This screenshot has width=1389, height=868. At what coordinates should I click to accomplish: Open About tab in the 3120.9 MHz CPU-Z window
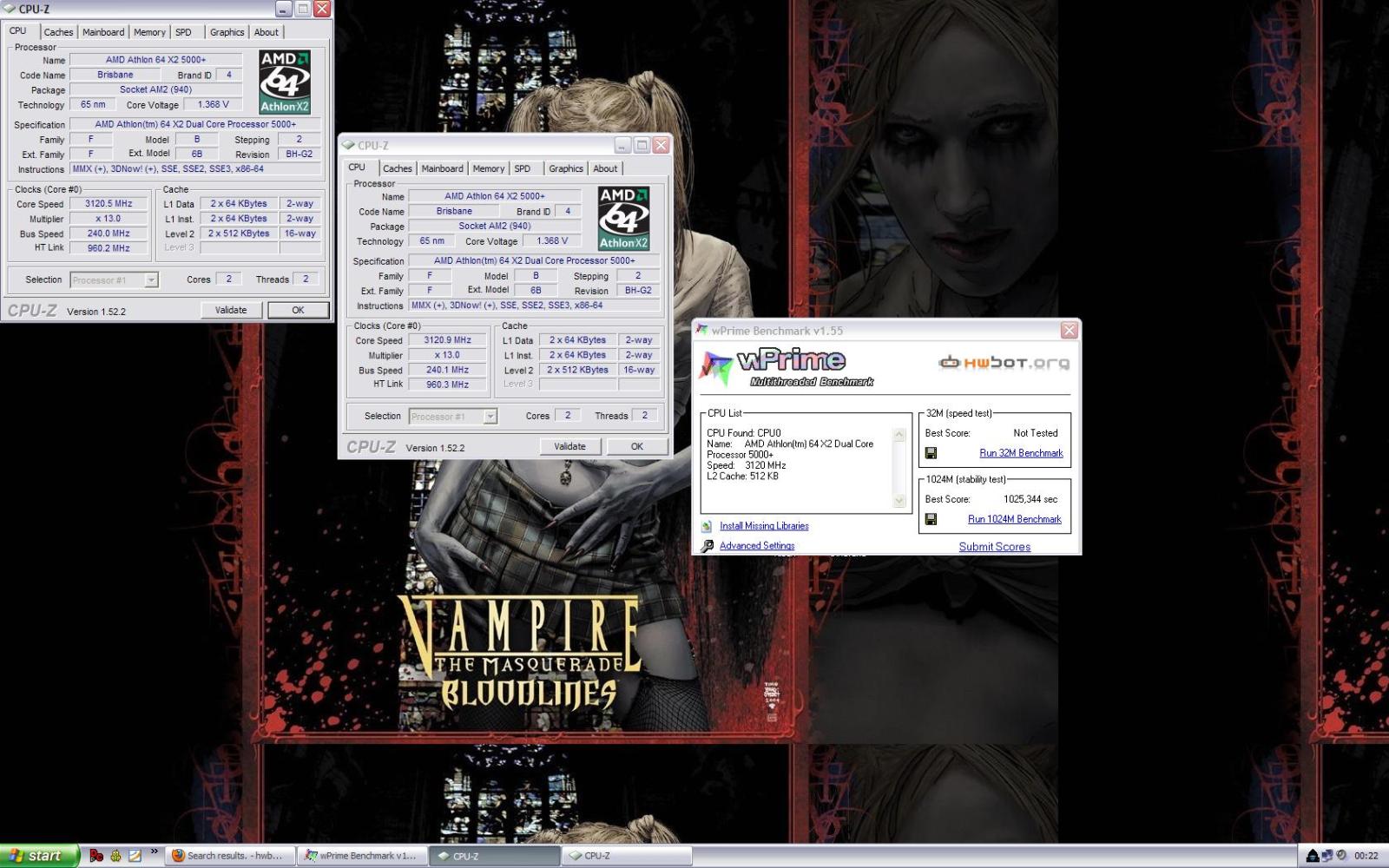pyautogui.click(x=605, y=168)
